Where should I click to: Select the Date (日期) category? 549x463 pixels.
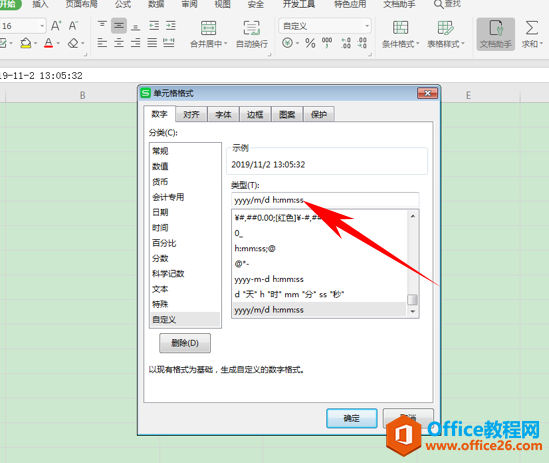click(x=185, y=212)
